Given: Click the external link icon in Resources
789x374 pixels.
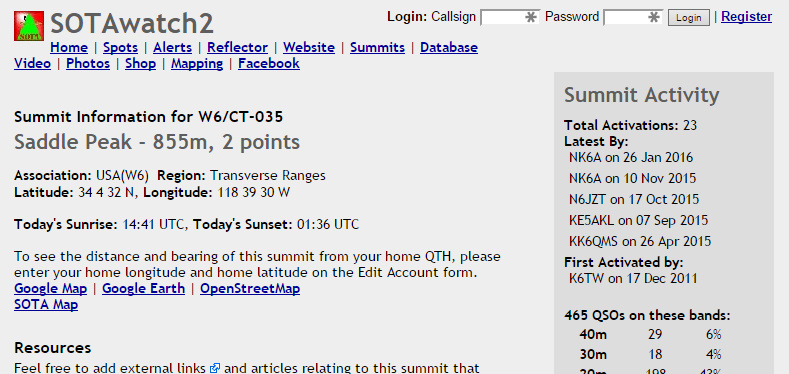Looking at the screenshot, I should click(x=215, y=368).
